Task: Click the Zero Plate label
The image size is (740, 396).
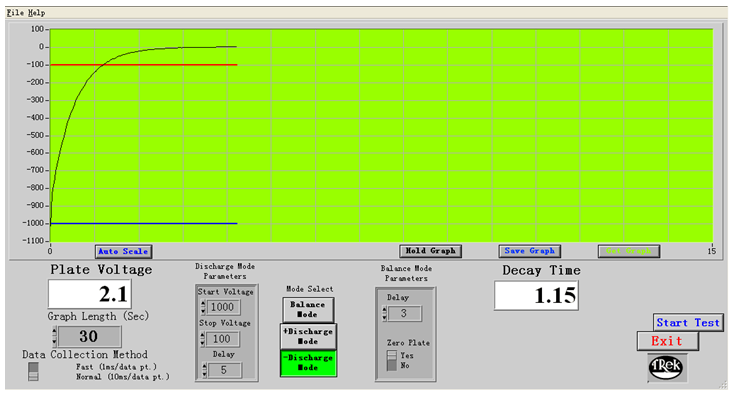Action: click(408, 343)
